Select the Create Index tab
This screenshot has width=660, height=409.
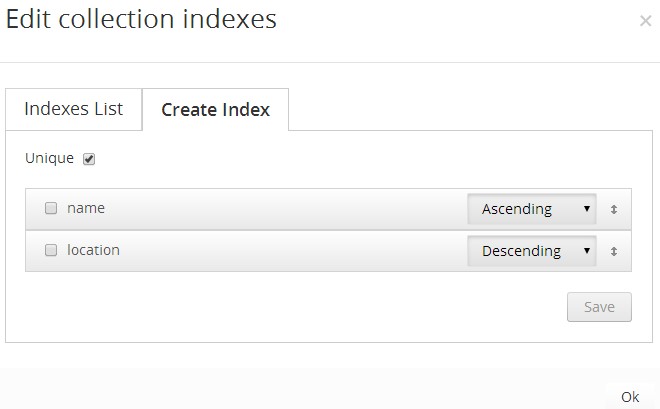pyautogui.click(x=216, y=109)
